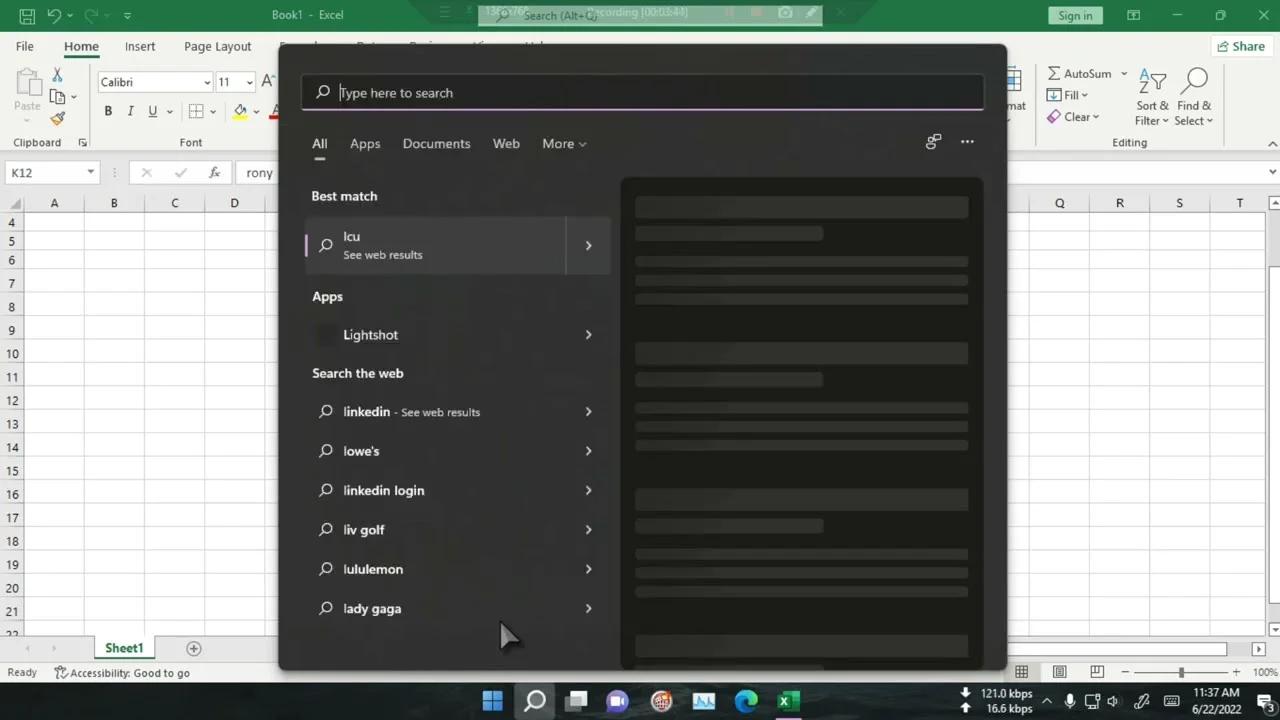Toggle underline formatting

[150, 111]
